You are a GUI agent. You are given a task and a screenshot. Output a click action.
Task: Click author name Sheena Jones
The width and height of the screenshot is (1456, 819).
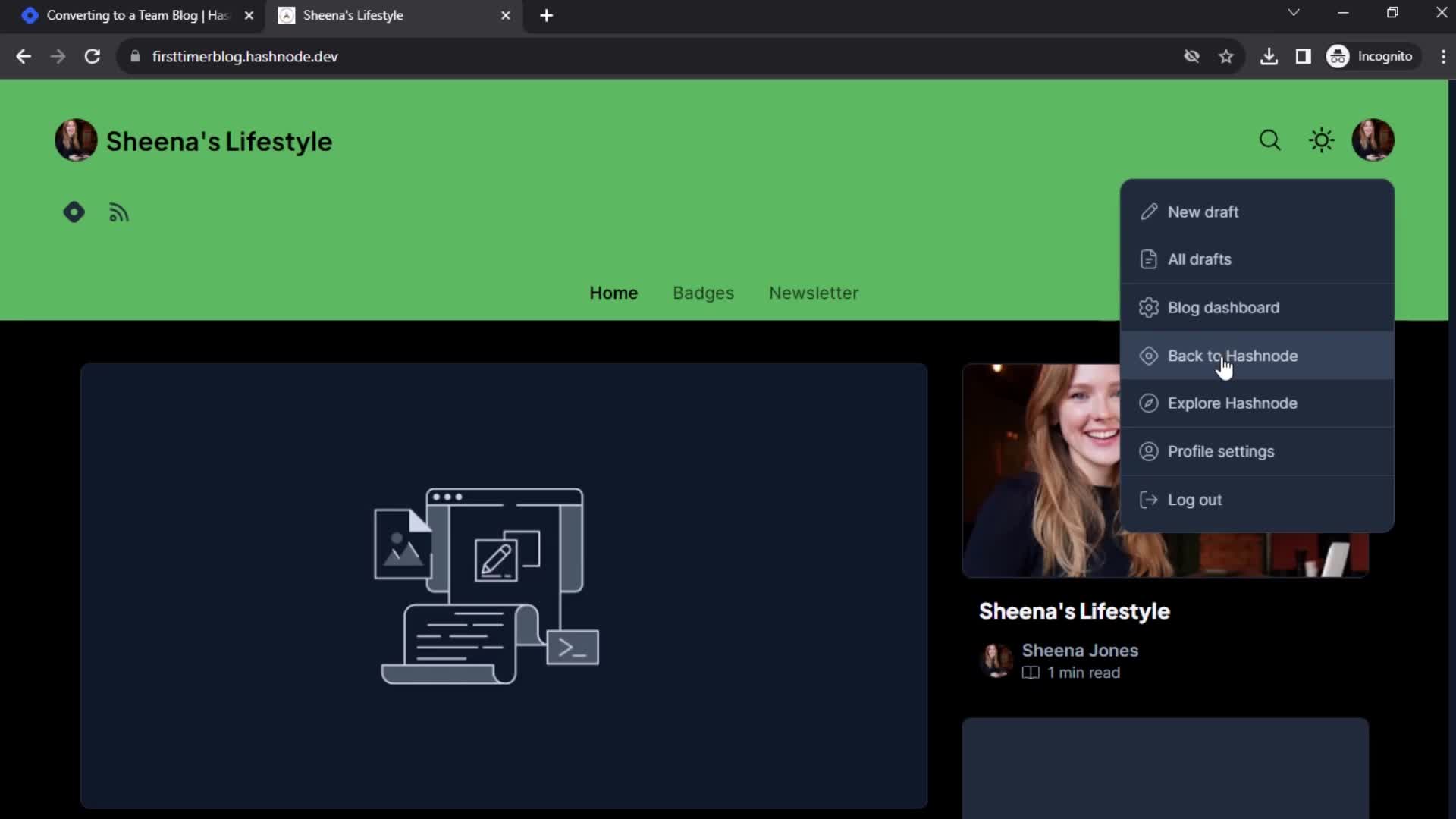point(1080,651)
